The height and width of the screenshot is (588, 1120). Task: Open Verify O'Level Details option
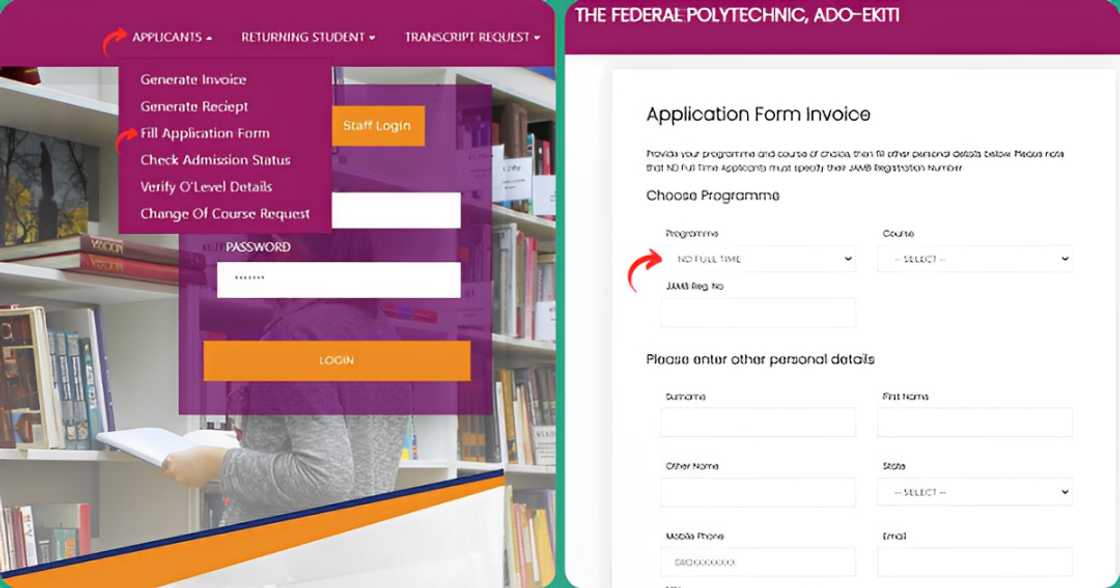tap(206, 186)
